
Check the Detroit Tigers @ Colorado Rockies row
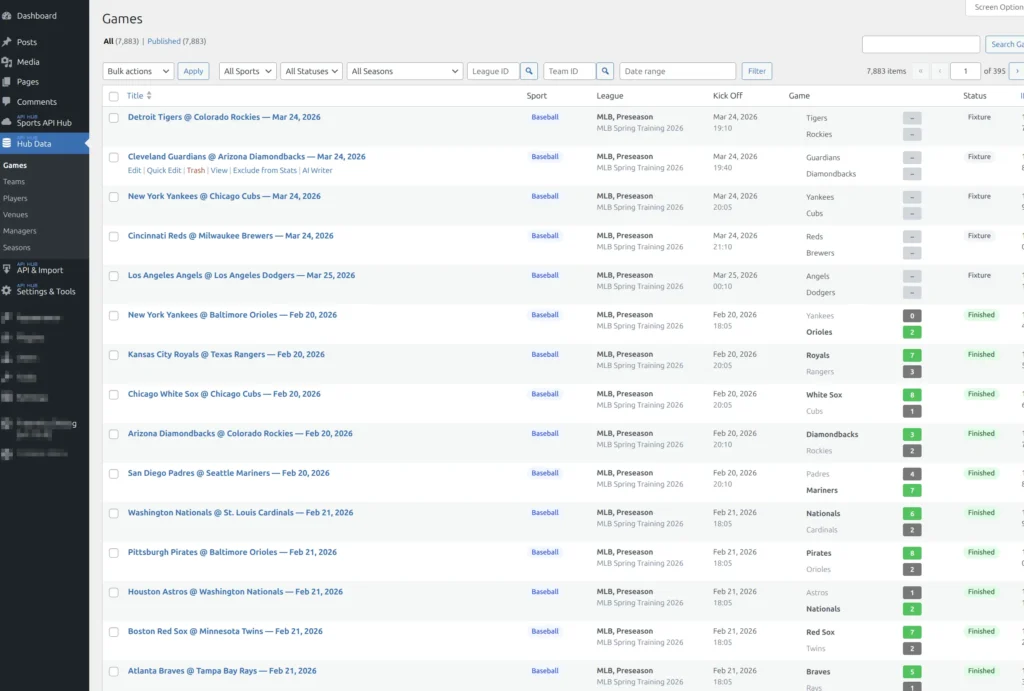tap(114, 118)
